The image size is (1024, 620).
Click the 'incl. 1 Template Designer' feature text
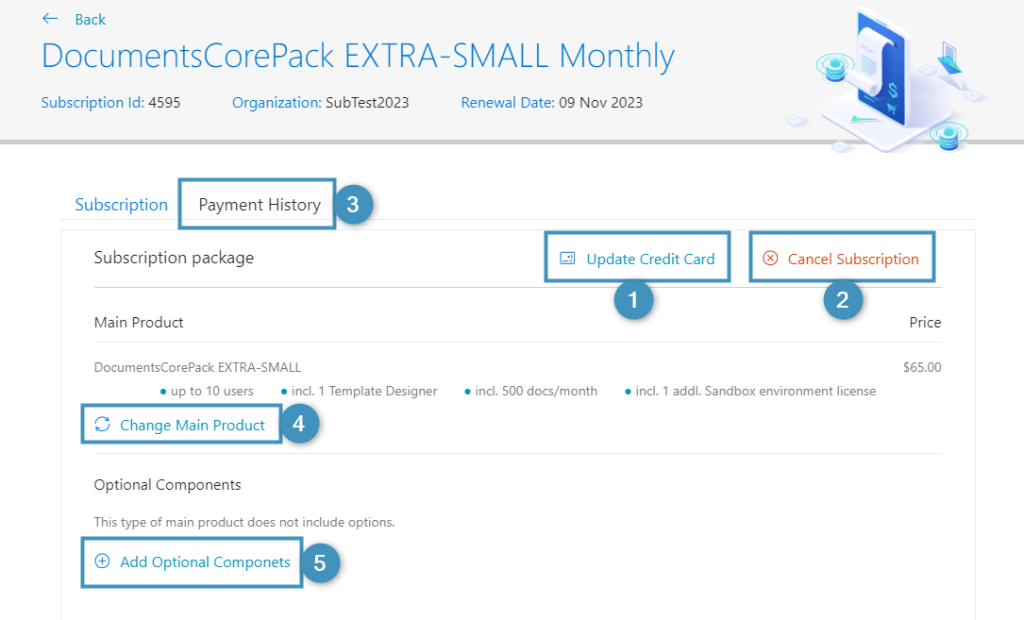pos(364,391)
